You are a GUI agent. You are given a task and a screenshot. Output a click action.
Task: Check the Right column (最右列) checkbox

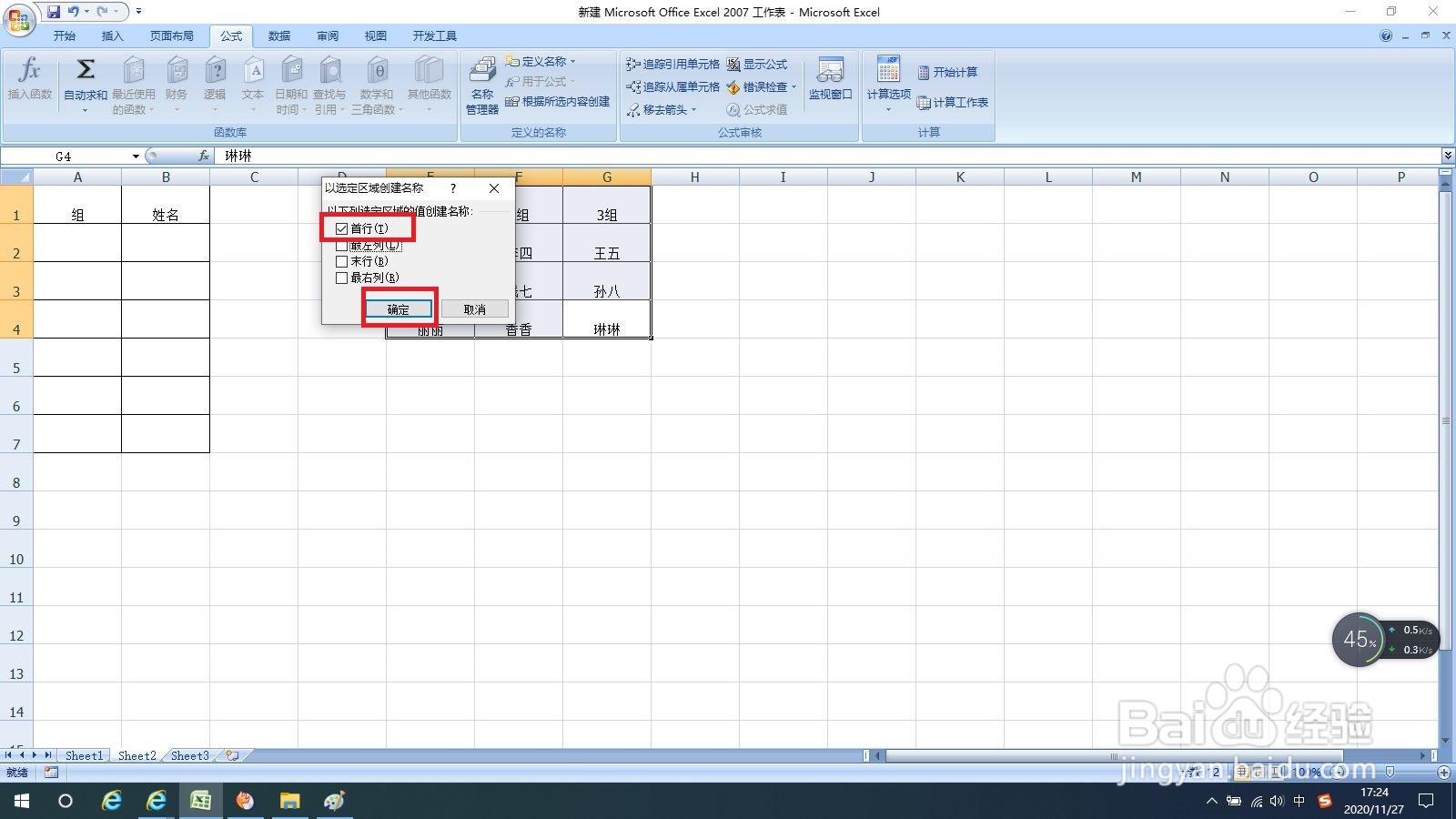tap(342, 278)
